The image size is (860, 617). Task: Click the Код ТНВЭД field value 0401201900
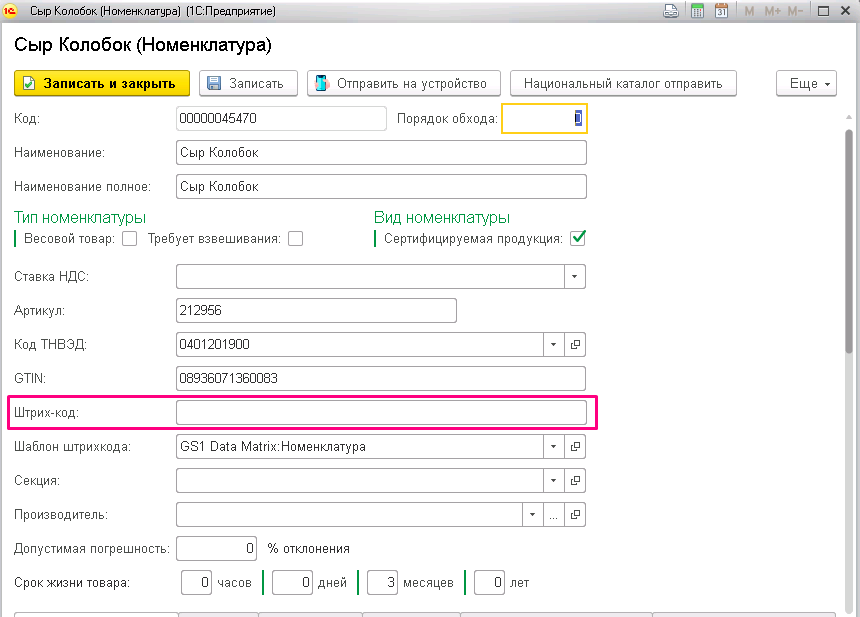pos(360,344)
